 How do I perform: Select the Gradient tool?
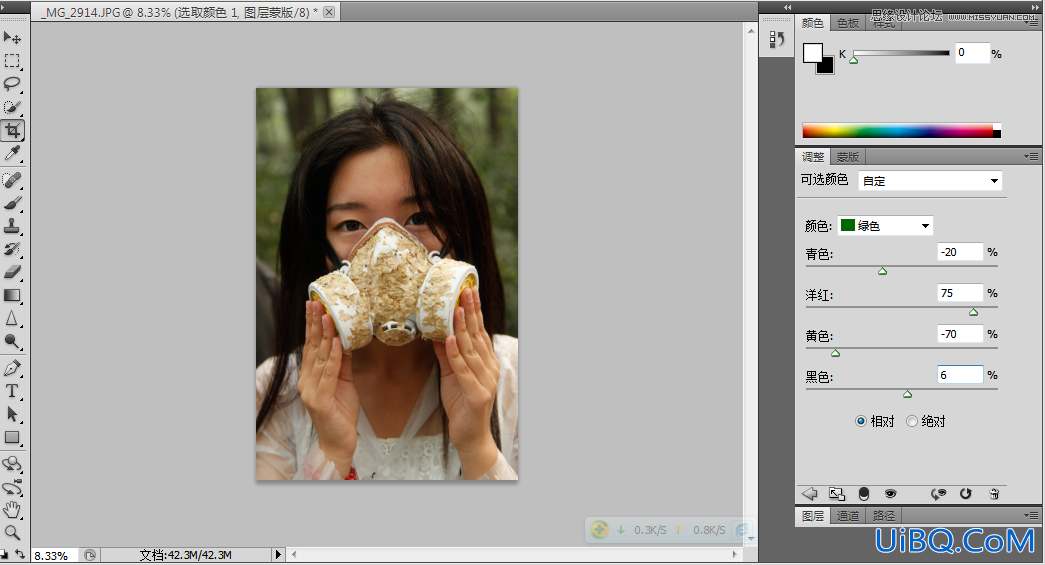click(x=12, y=295)
